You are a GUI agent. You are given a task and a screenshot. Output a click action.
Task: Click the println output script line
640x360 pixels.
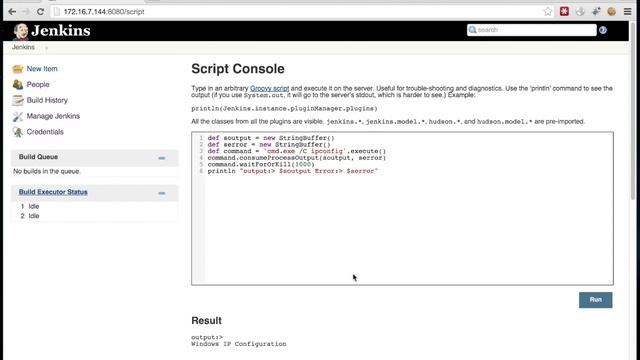pos(293,171)
